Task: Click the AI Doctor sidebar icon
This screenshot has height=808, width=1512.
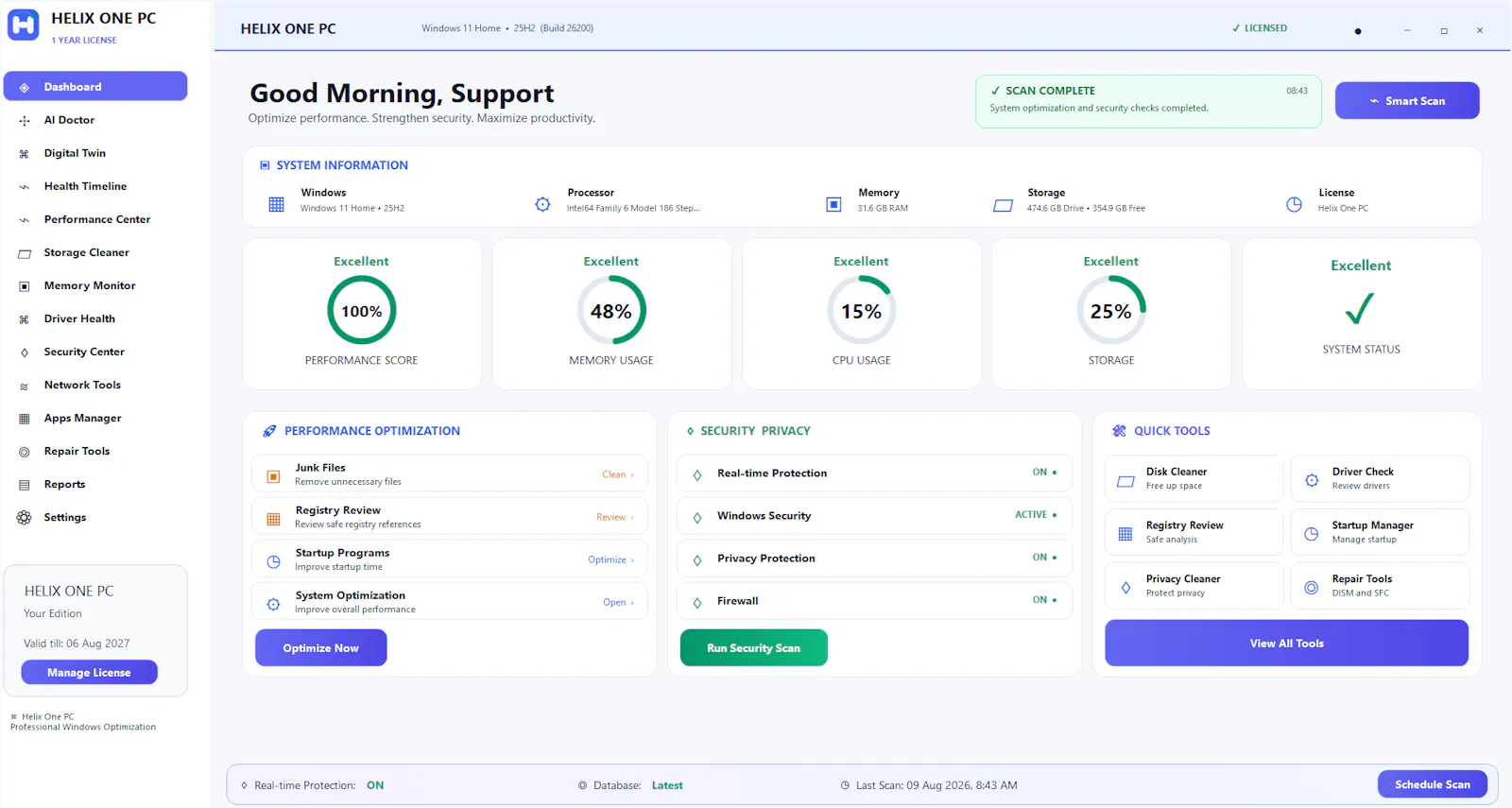Action: [x=25, y=120]
